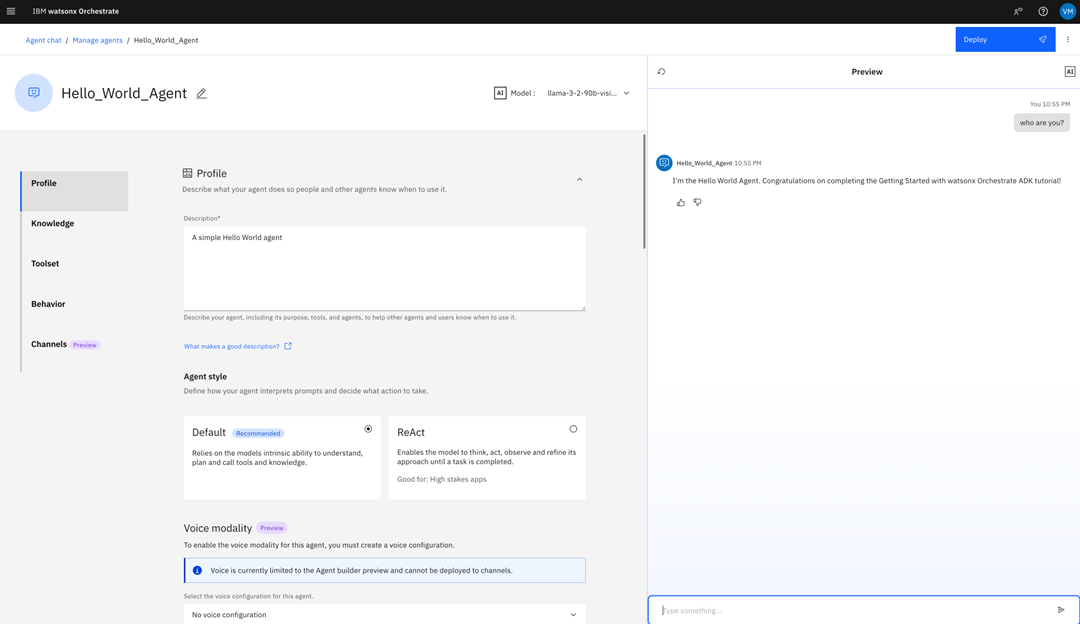Go to Agent chat breadcrumb

[x=43, y=40]
